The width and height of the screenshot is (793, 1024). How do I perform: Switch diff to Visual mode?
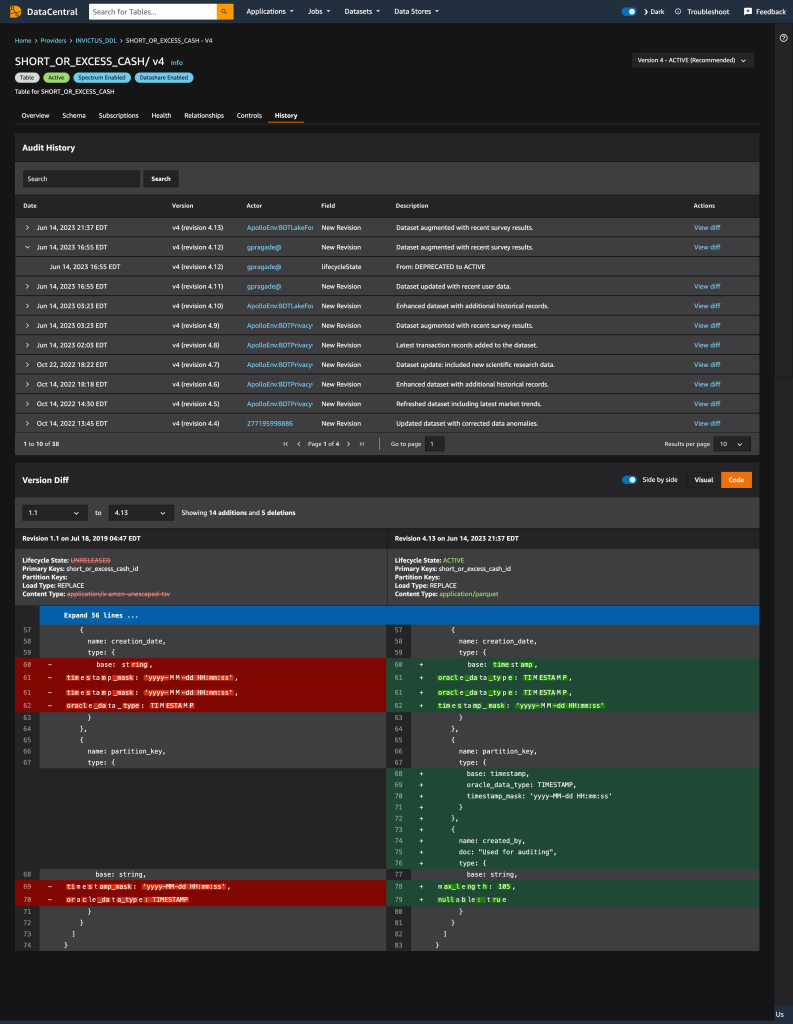pyautogui.click(x=704, y=480)
